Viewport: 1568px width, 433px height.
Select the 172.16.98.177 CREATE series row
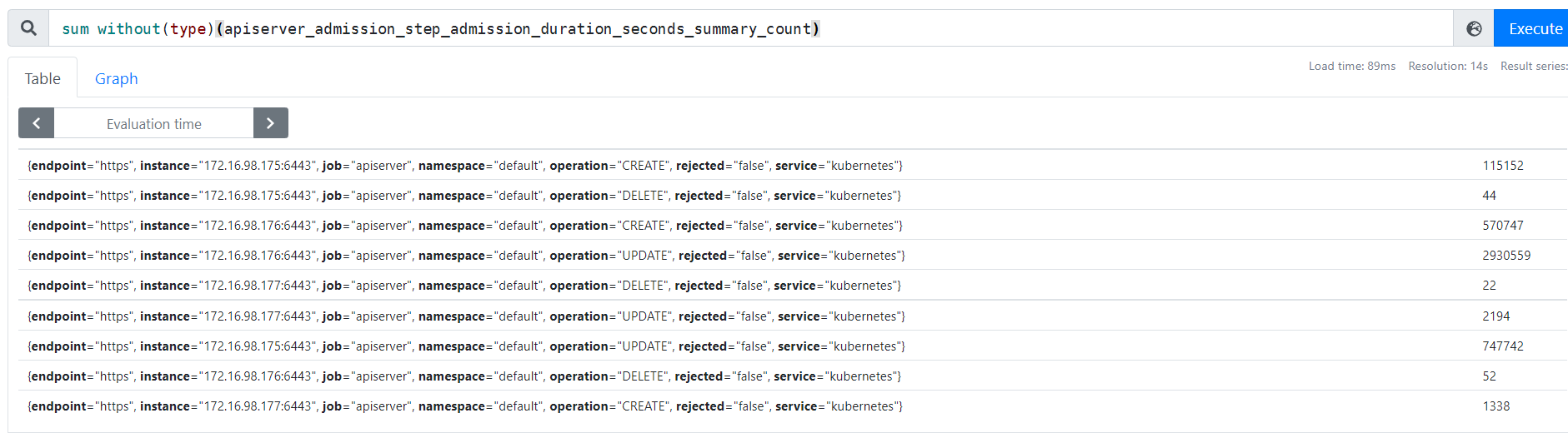pos(465,406)
